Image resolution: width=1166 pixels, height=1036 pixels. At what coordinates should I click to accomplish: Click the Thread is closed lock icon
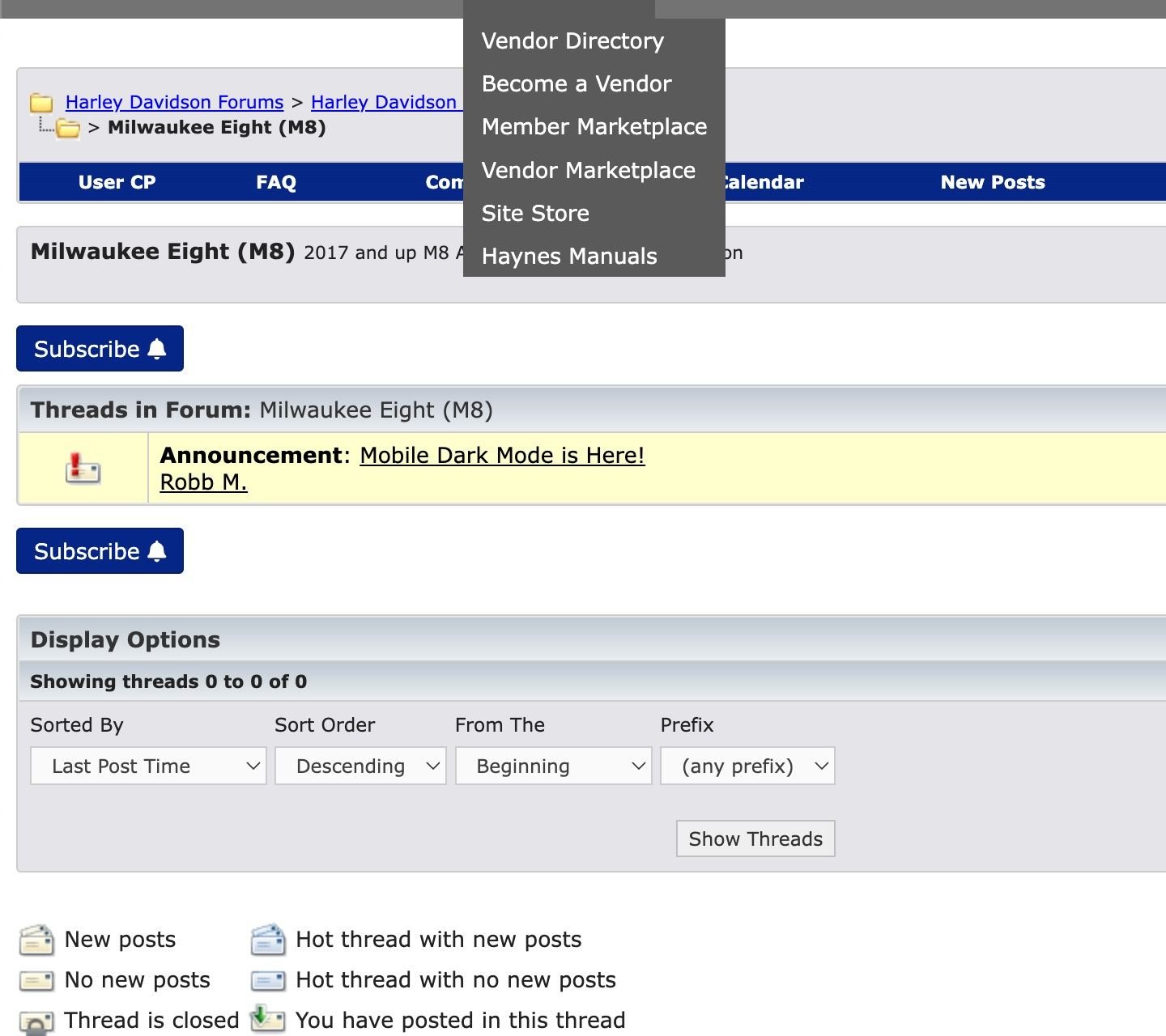pos(36,1021)
